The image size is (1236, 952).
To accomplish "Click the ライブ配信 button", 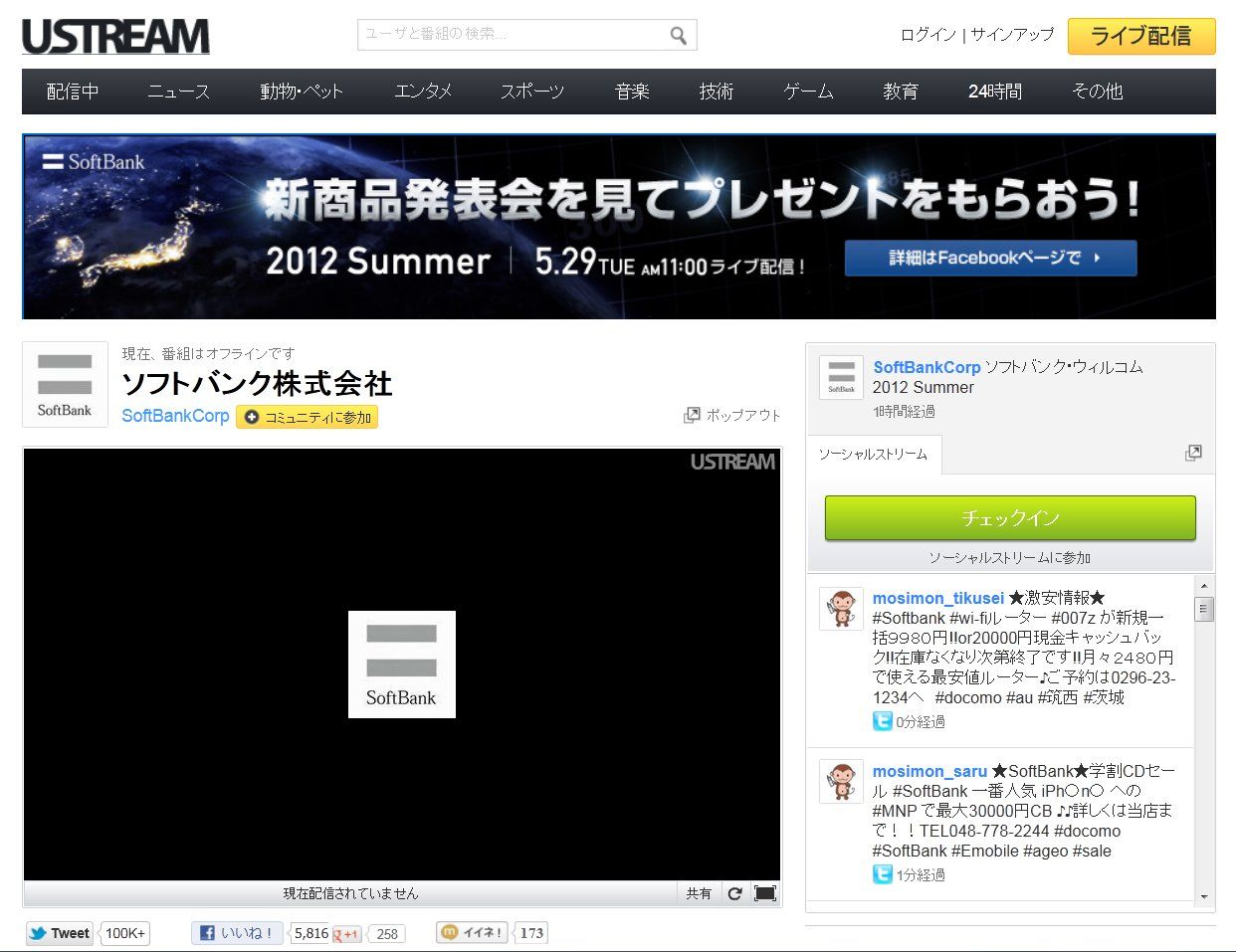I will pos(1141,36).
